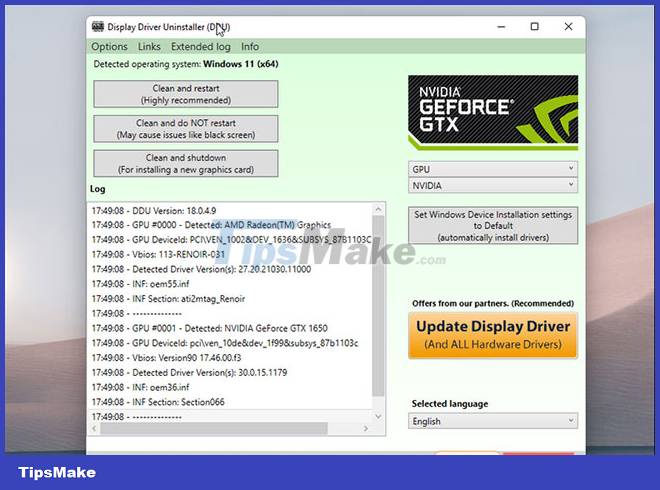Click the log scroll left arrow
The image size is (660, 490).
[x=94, y=428]
